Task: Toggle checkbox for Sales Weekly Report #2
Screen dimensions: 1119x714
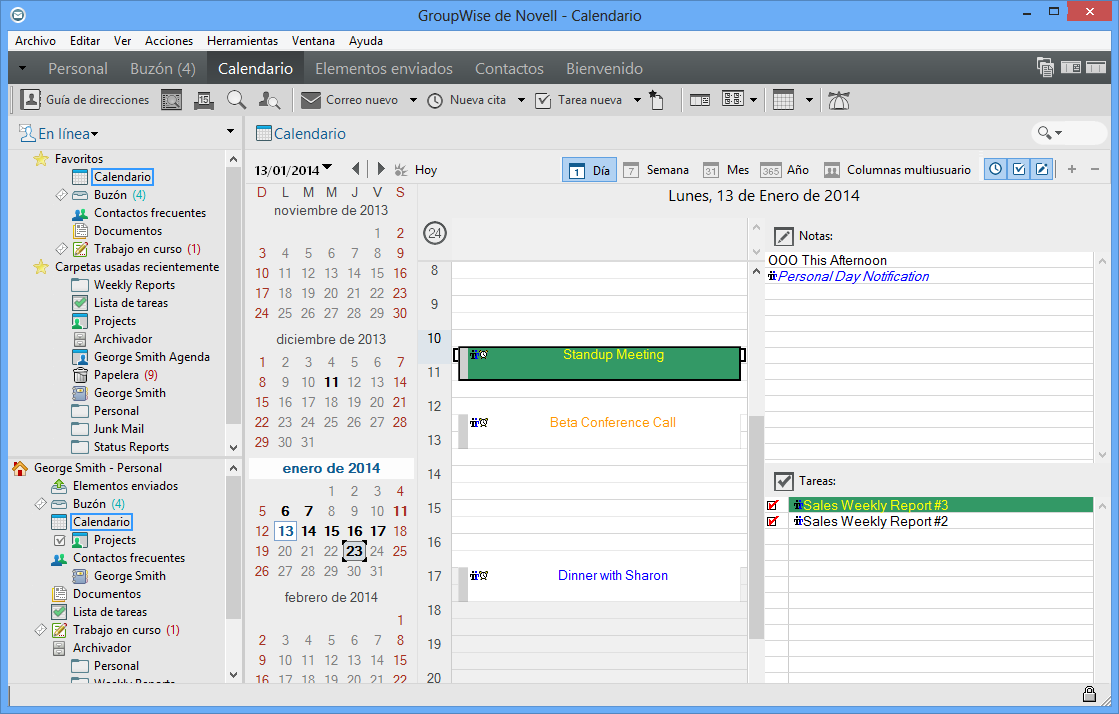Action: [773, 522]
